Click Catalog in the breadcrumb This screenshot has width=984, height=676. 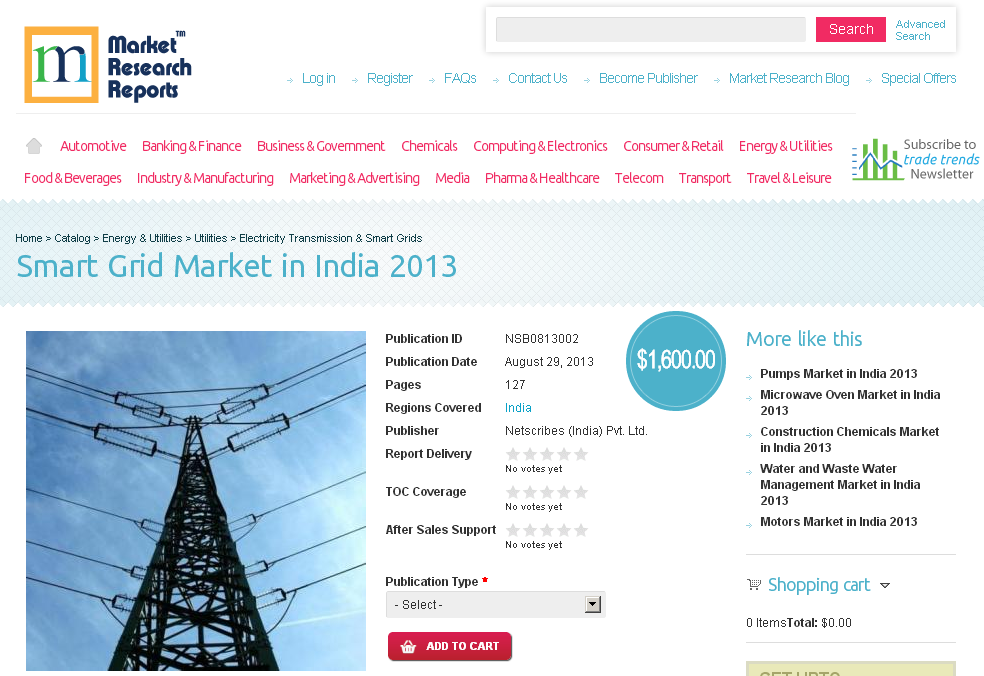click(x=72, y=239)
